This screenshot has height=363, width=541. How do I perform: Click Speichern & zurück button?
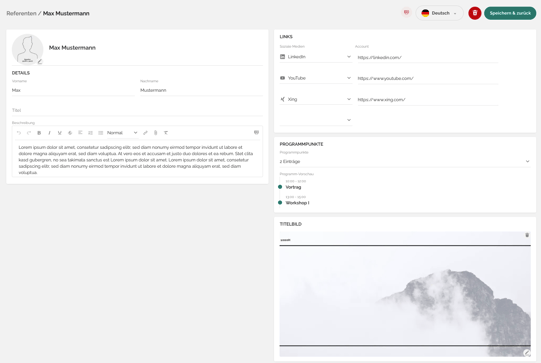(x=510, y=13)
